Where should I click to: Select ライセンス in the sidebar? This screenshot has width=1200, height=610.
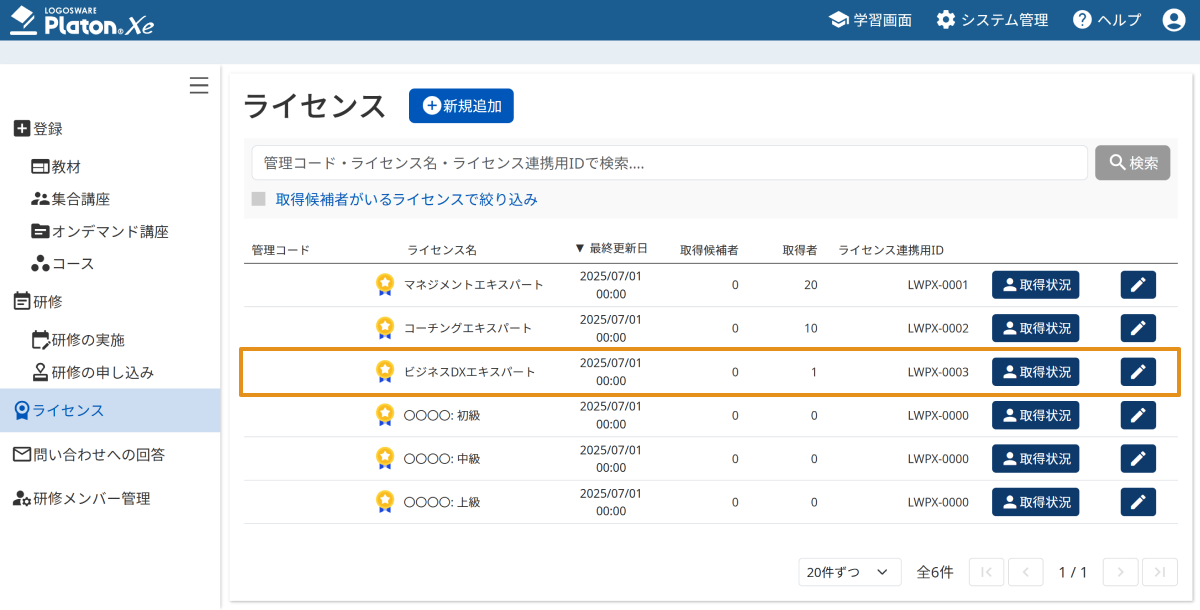[x=110, y=410]
